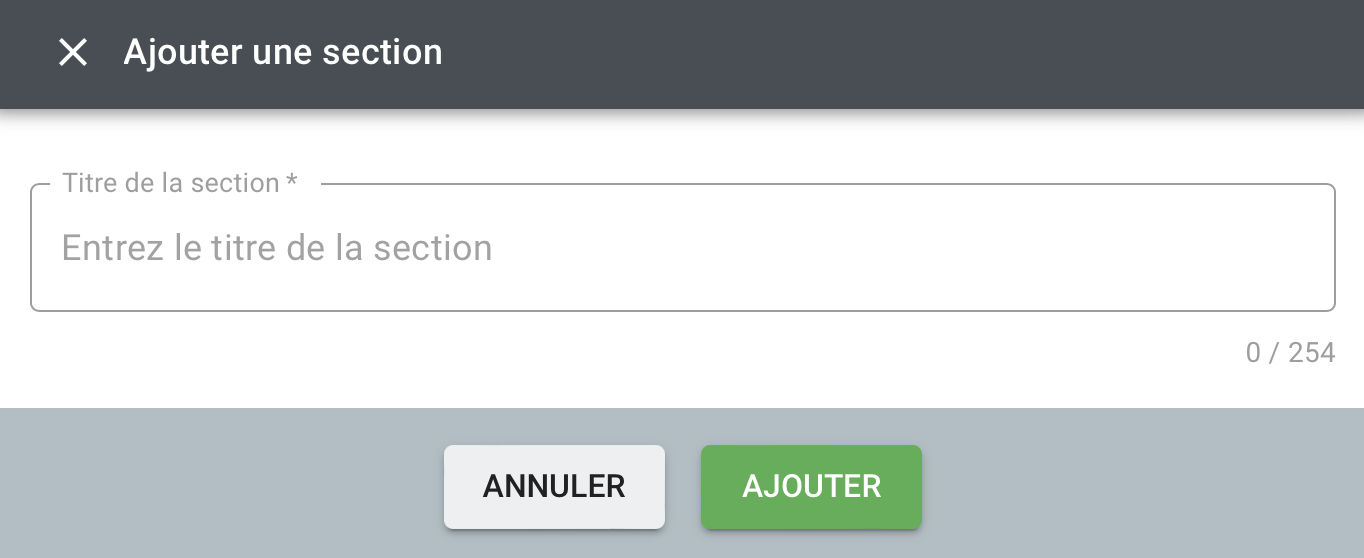The width and height of the screenshot is (1364, 558).
Task: Submit the form with the AJOUTER button
Action: [811, 487]
